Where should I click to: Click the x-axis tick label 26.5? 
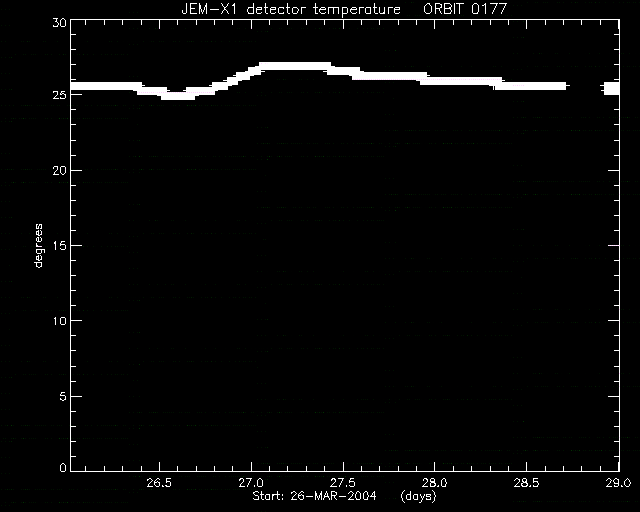[x=159, y=483]
